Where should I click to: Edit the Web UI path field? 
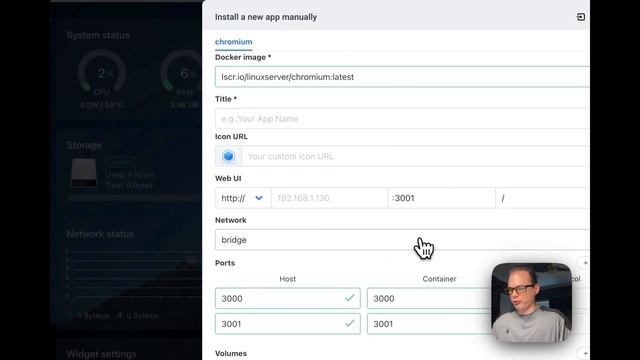pyautogui.click(x=542, y=198)
